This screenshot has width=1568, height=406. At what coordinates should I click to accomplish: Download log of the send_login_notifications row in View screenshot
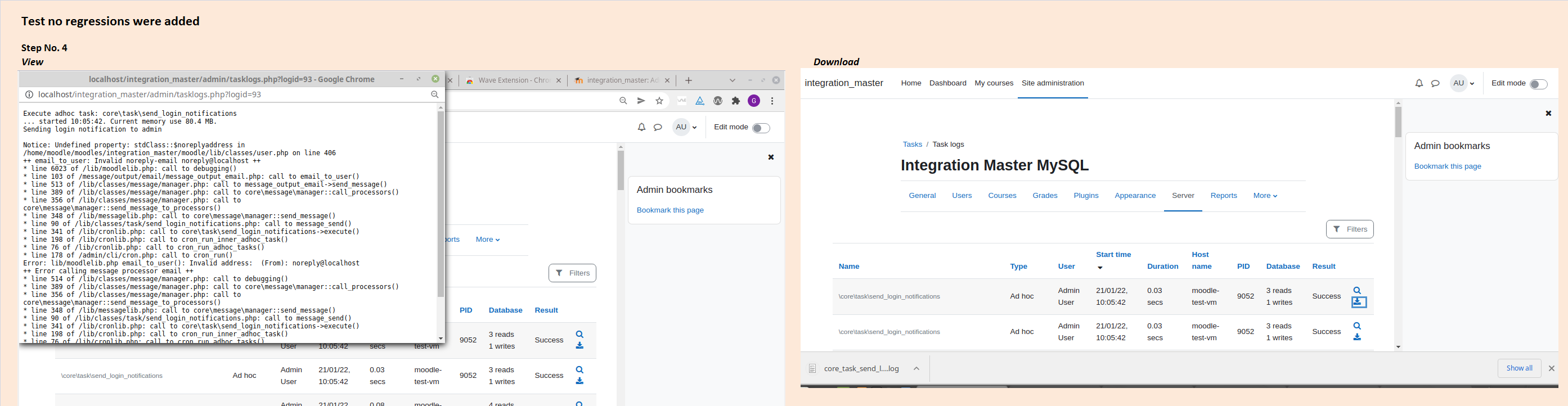pyautogui.click(x=579, y=381)
